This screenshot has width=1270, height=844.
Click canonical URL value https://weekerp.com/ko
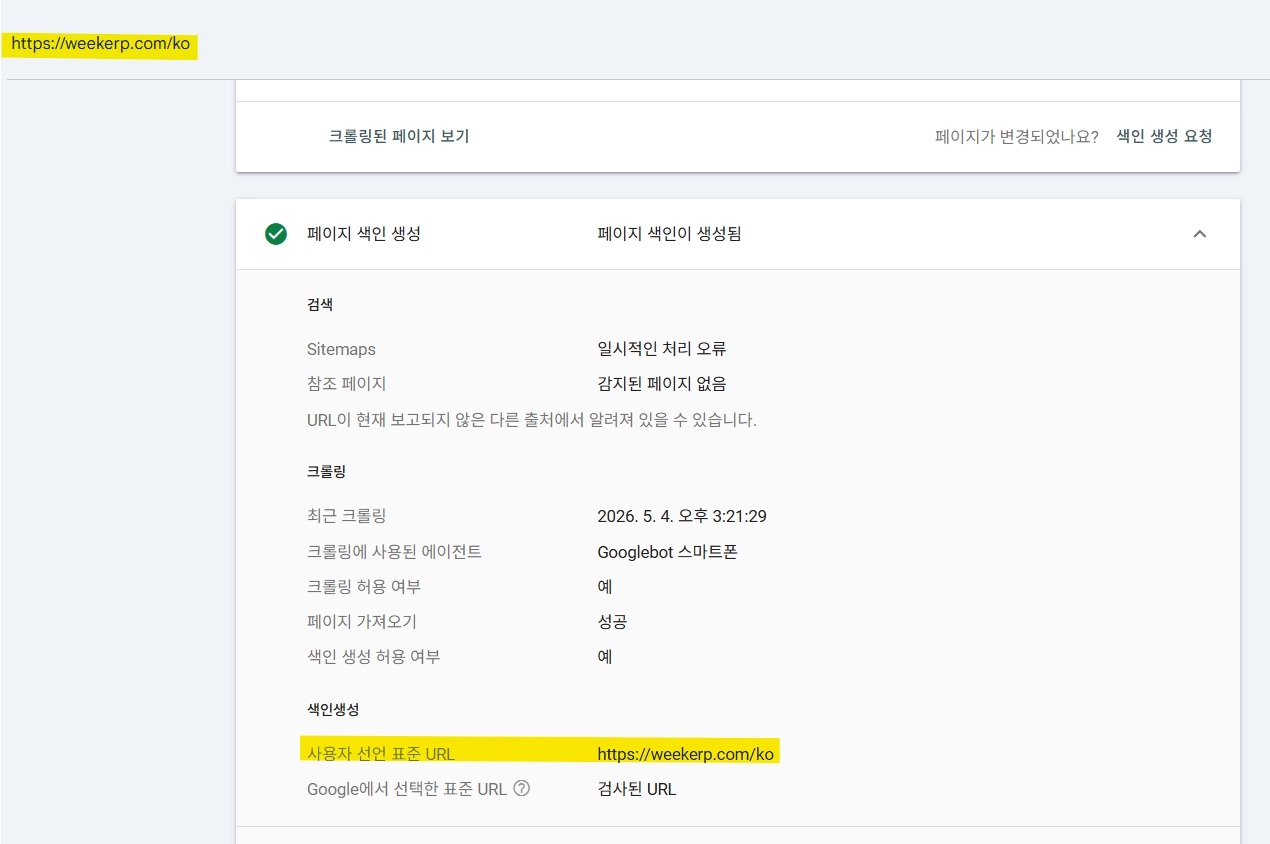[686, 754]
